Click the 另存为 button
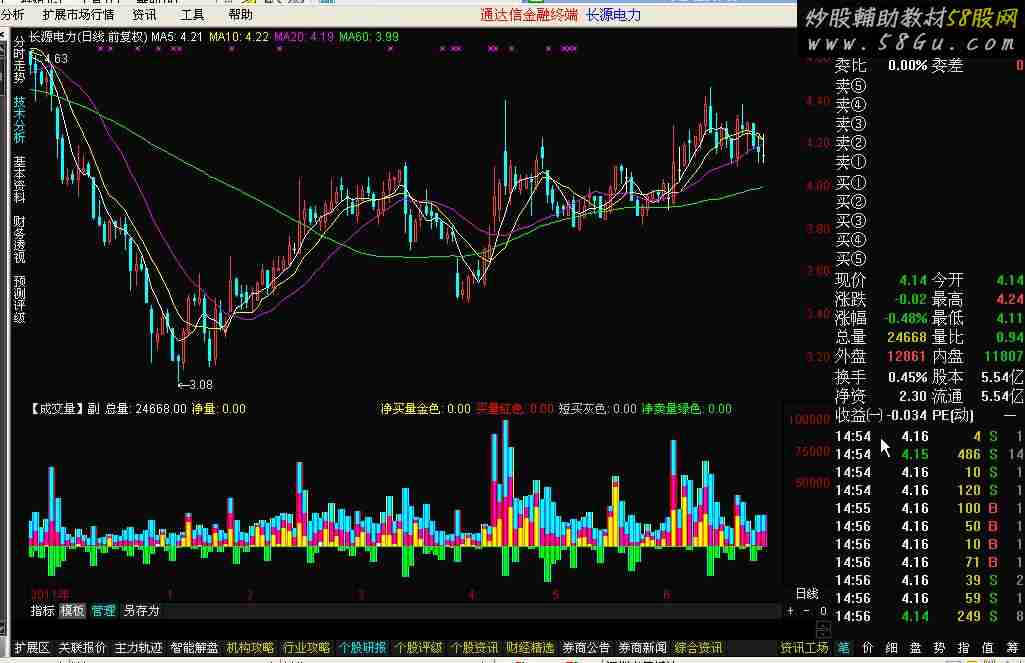Screen dimensions: 1025x663 pyautogui.click(x=141, y=610)
